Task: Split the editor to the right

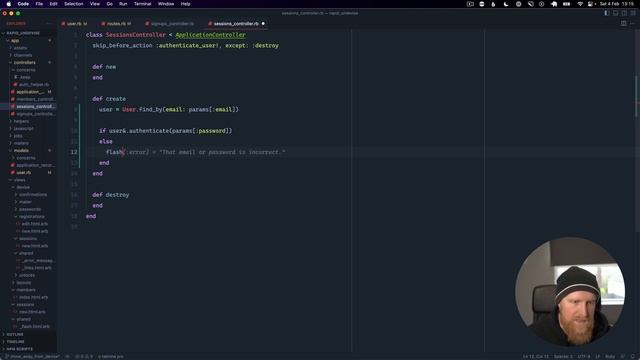Action: [624, 23]
